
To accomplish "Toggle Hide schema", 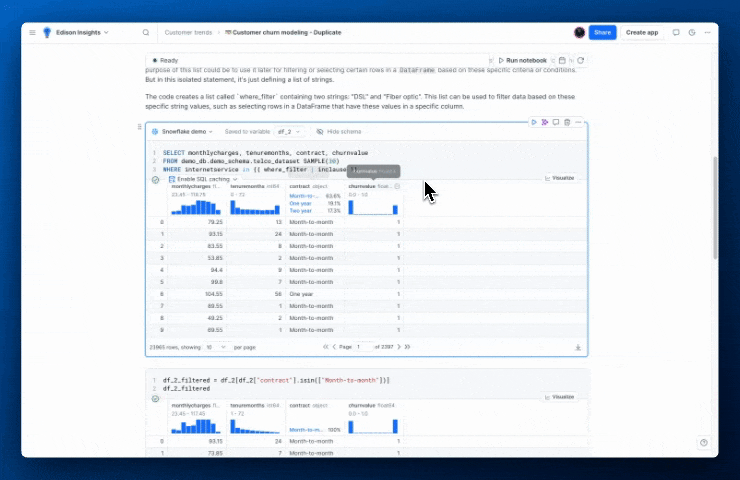I will pos(339,132).
